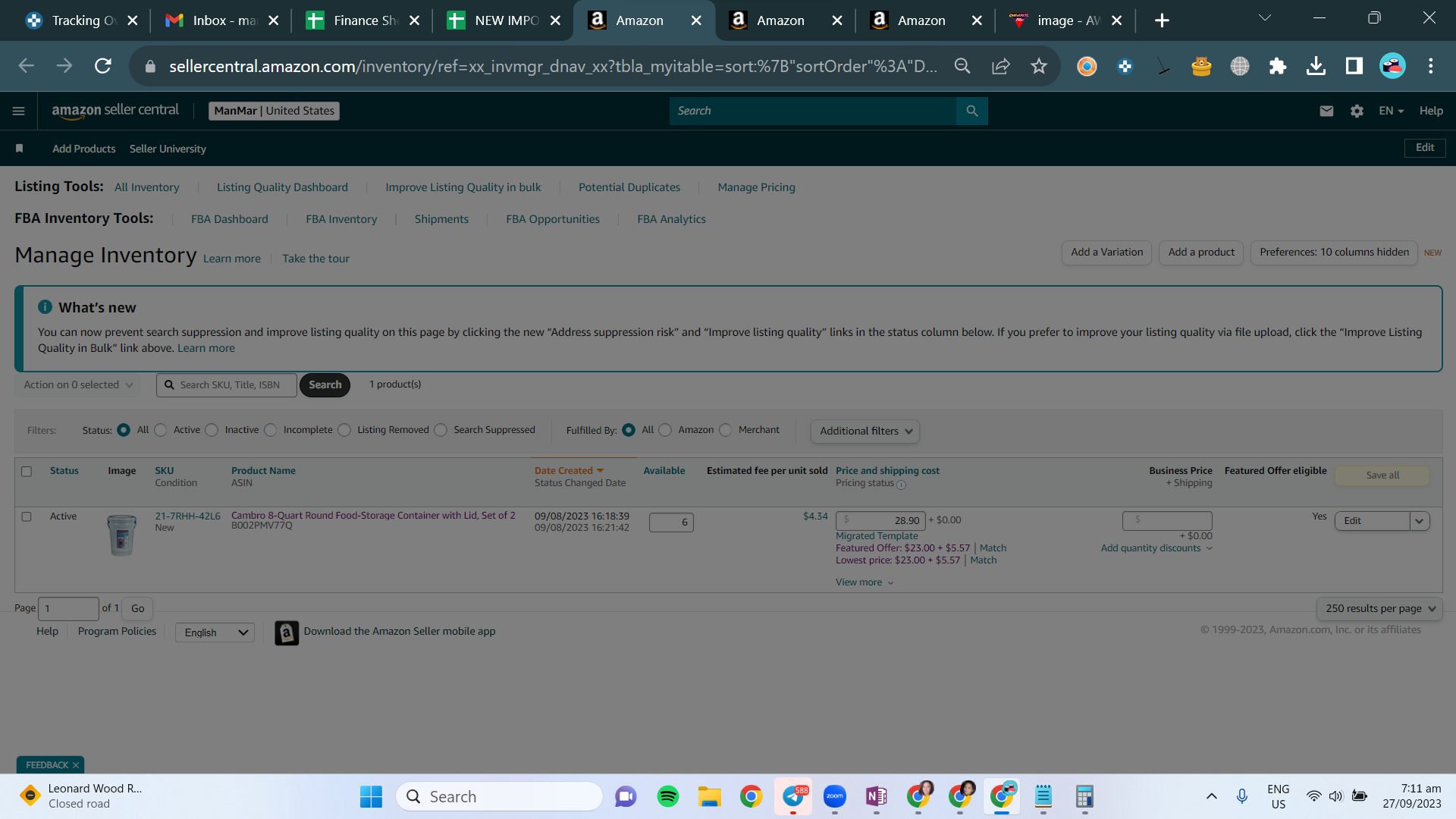
Task: Click the Add a Variation button
Action: pyautogui.click(x=1107, y=253)
